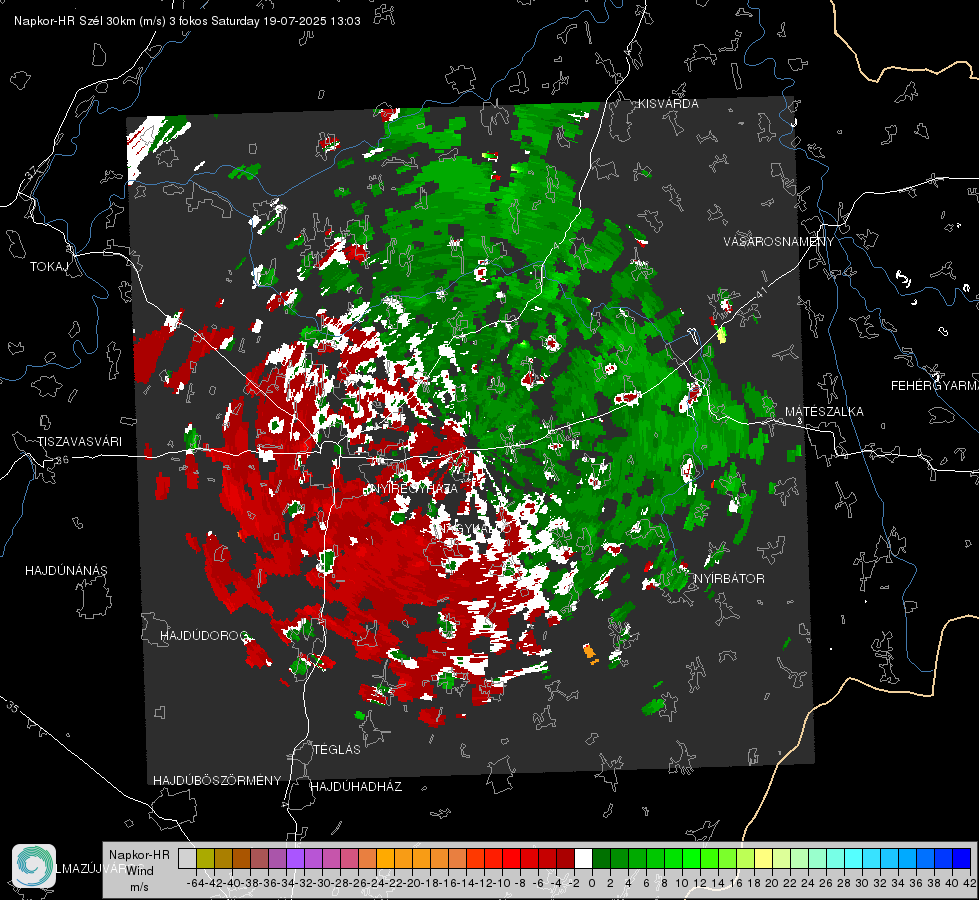Click the NYÍREGYHÁZA label at radar center

[x=414, y=488]
